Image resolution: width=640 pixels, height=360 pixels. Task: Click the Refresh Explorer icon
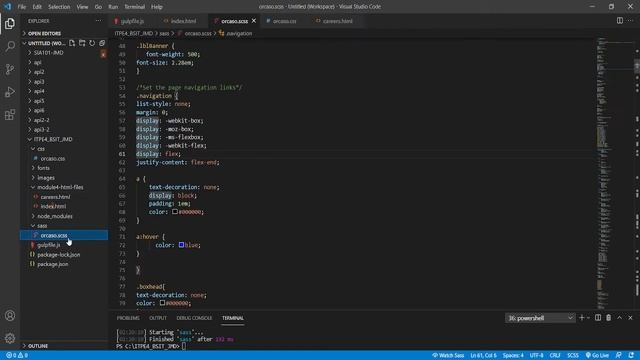click(92, 43)
